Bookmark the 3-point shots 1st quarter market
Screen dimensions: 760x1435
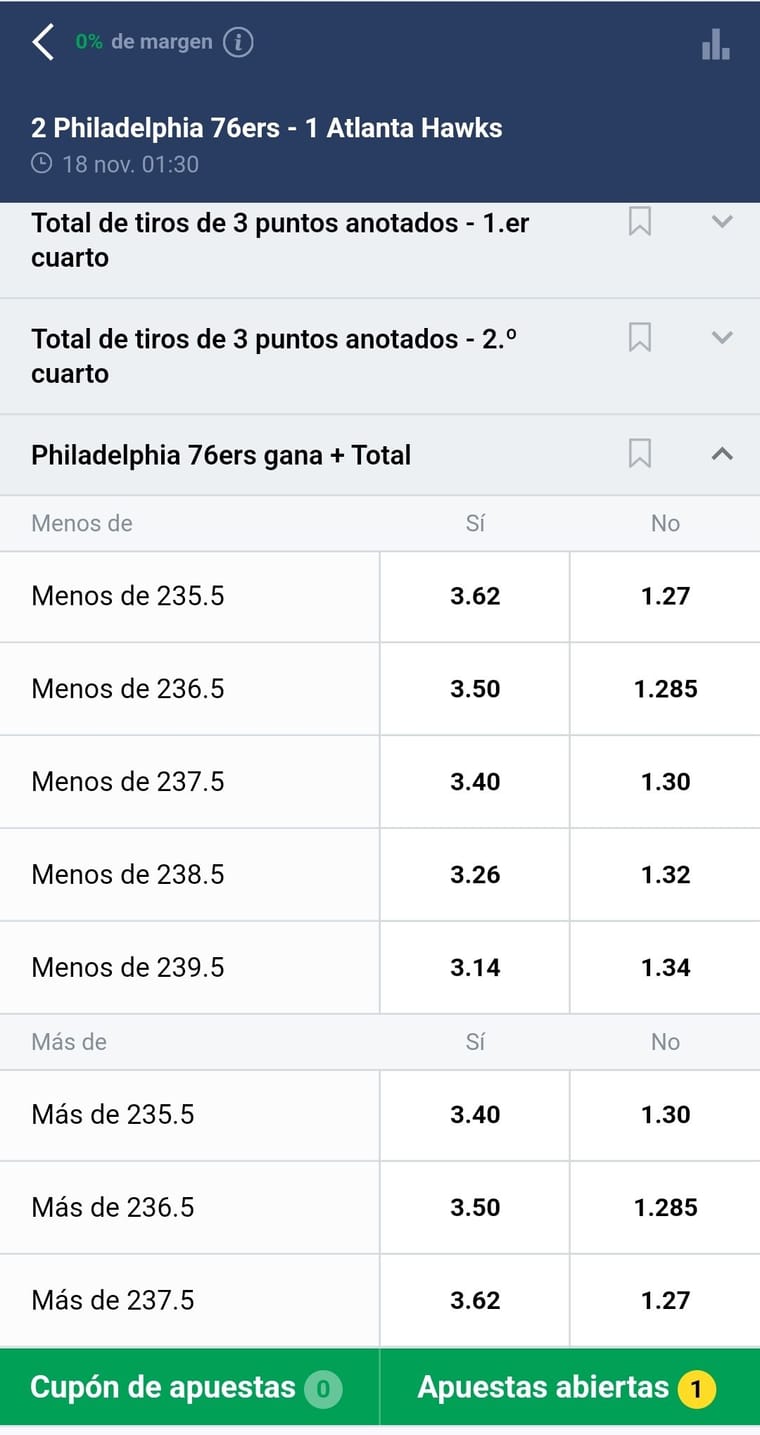640,222
